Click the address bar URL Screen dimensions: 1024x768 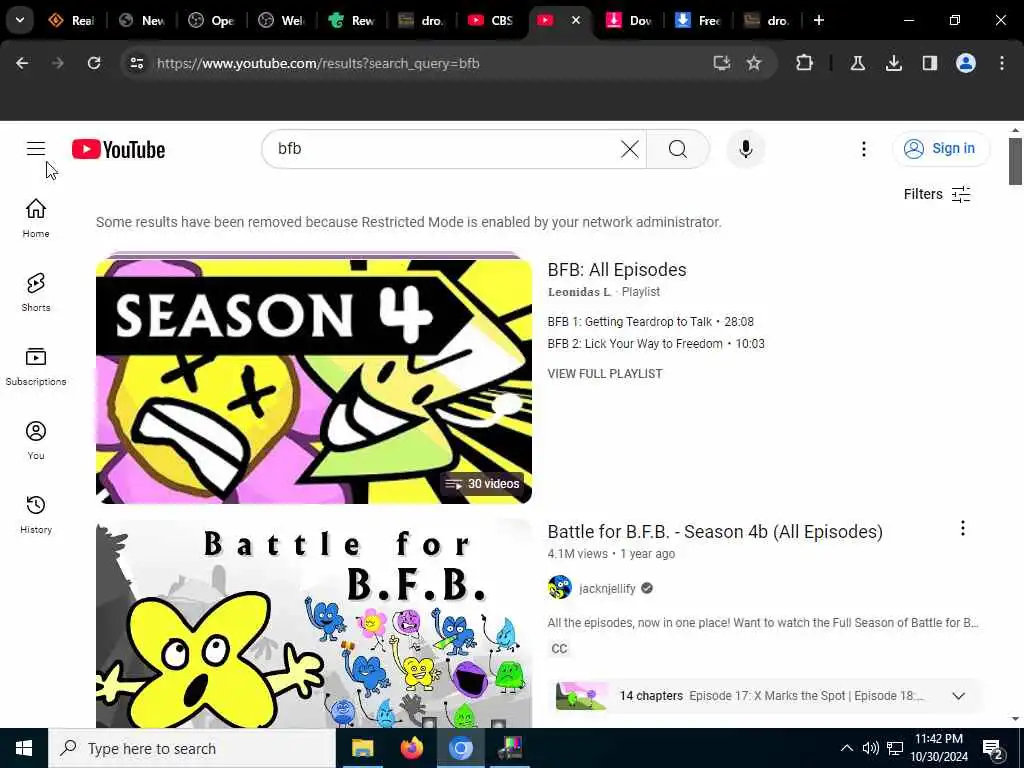318,63
